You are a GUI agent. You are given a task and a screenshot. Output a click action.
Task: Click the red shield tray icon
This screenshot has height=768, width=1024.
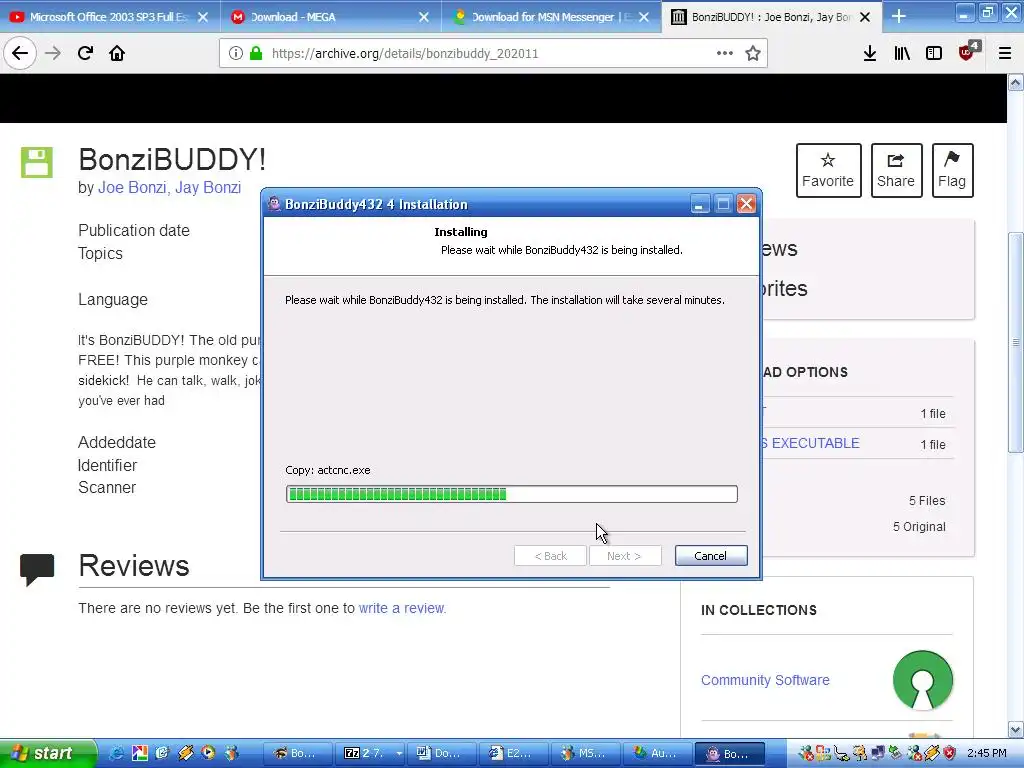(x=950, y=753)
